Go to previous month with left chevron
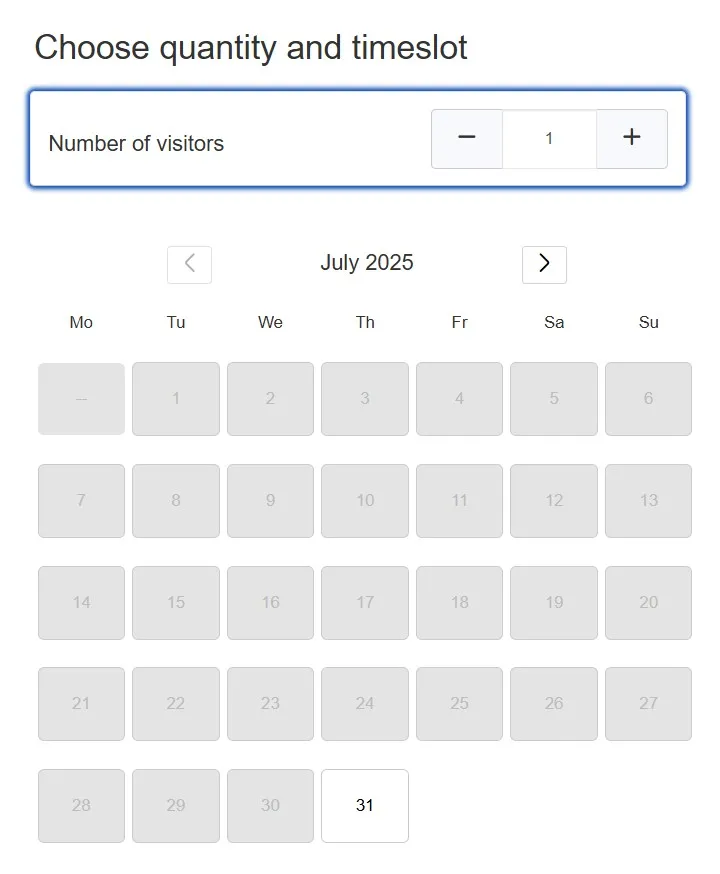 [189, 265]
